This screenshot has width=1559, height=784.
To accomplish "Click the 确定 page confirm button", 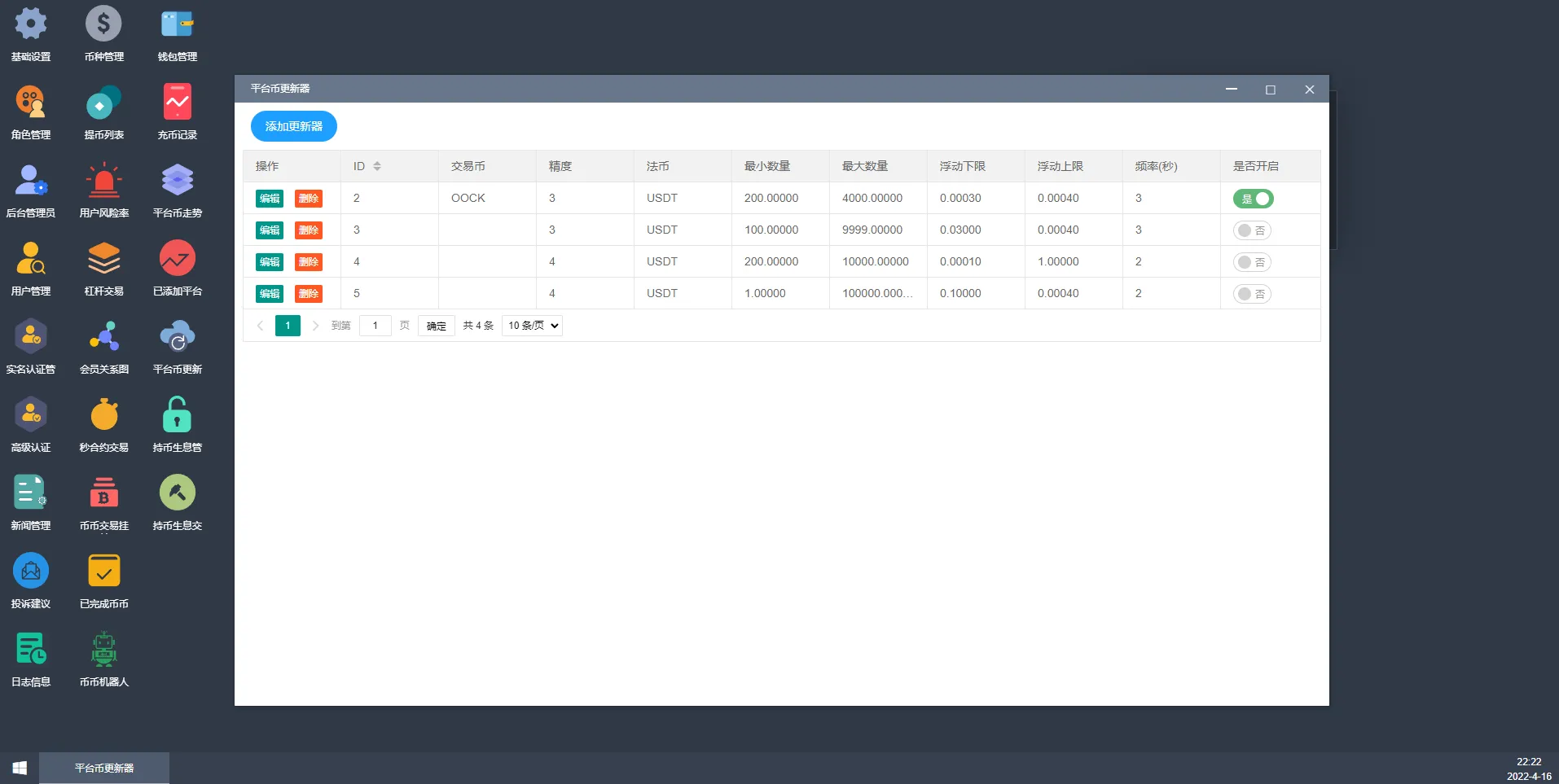I will pyautogui.click(x=436, y=325).
